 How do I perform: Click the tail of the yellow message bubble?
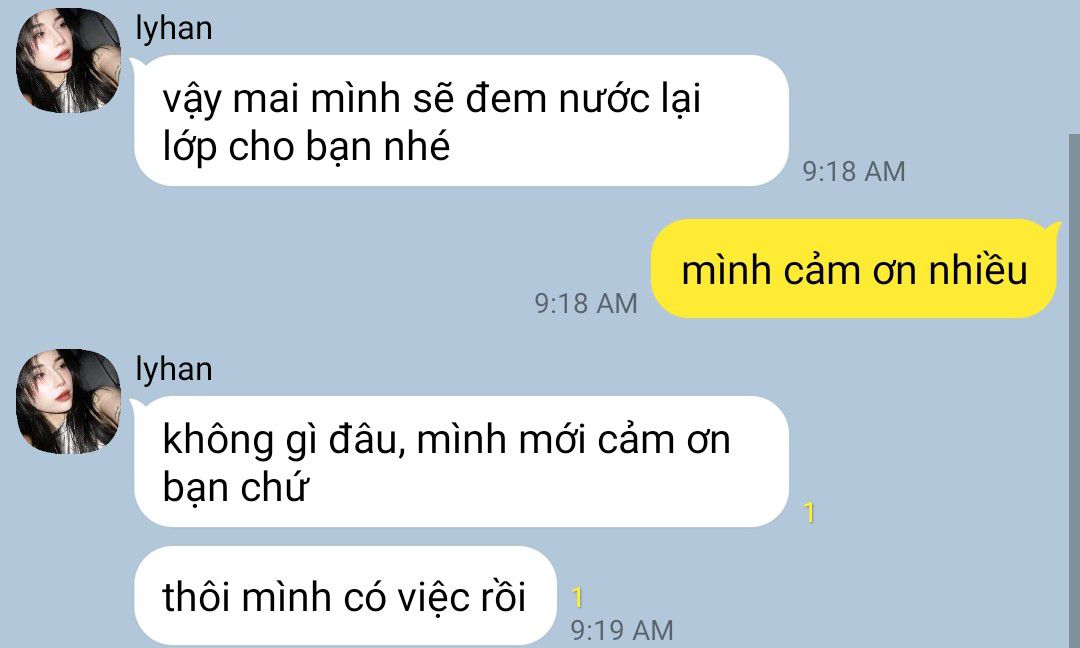(x=1053, y=227)
